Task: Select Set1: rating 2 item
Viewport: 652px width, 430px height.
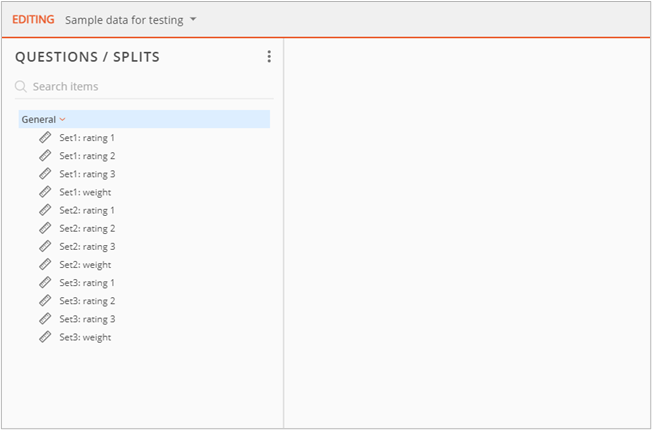Action: 87,156
